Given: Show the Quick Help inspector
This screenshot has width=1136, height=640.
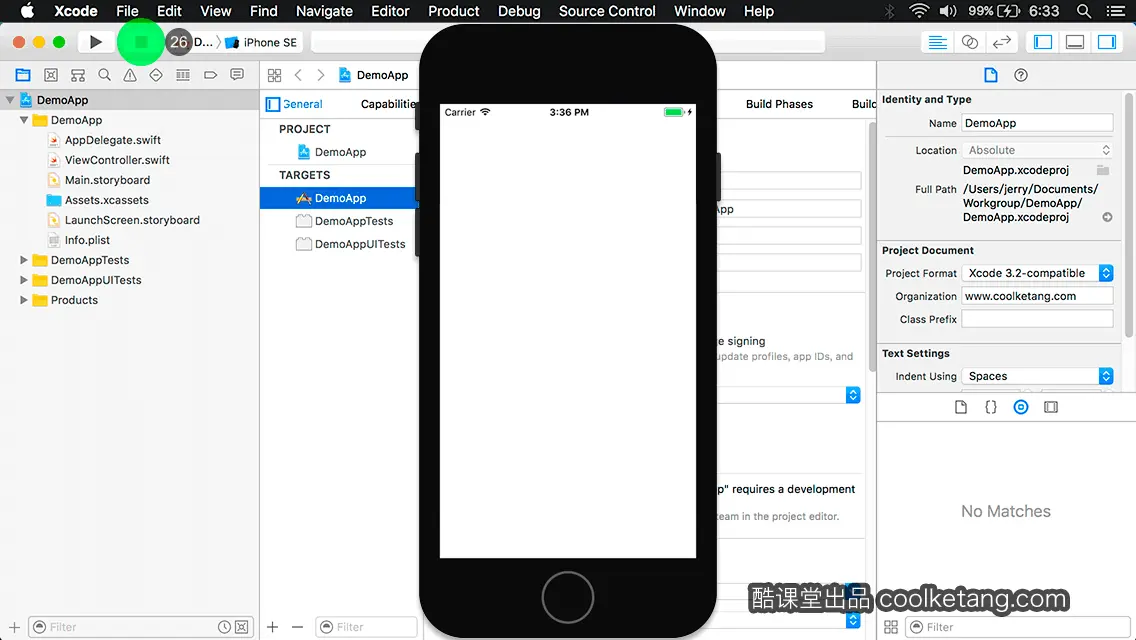Looking at the screenshot, I should (x=1021, y=75).
